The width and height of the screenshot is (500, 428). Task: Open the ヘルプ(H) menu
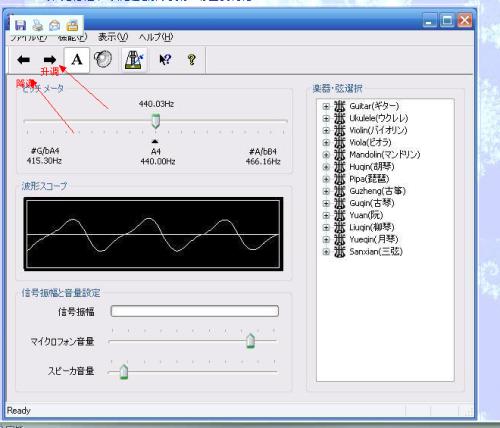click(x=156, y=37)
